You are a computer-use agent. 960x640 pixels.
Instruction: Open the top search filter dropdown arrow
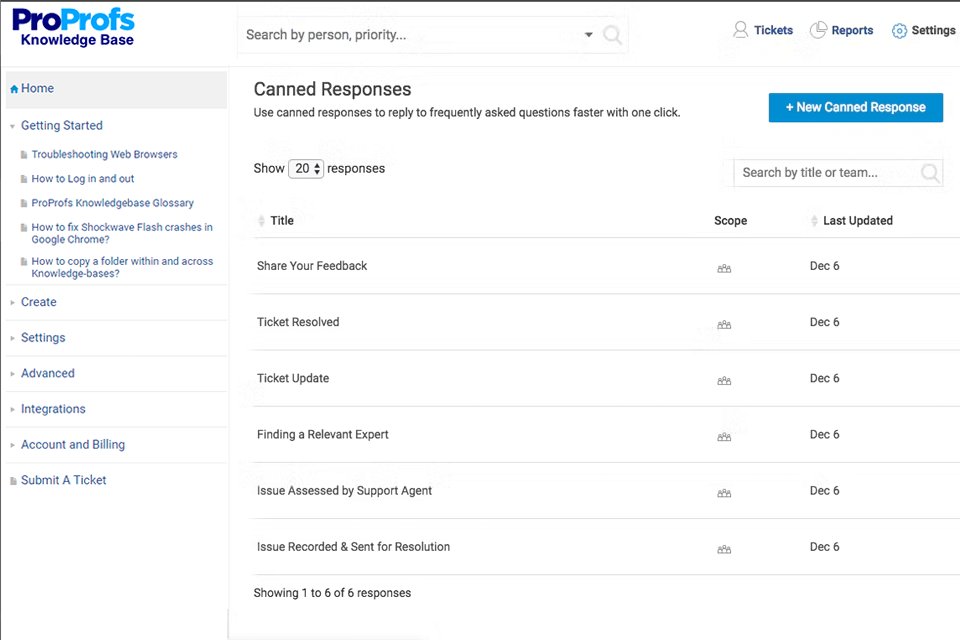(x=588, y=35)
